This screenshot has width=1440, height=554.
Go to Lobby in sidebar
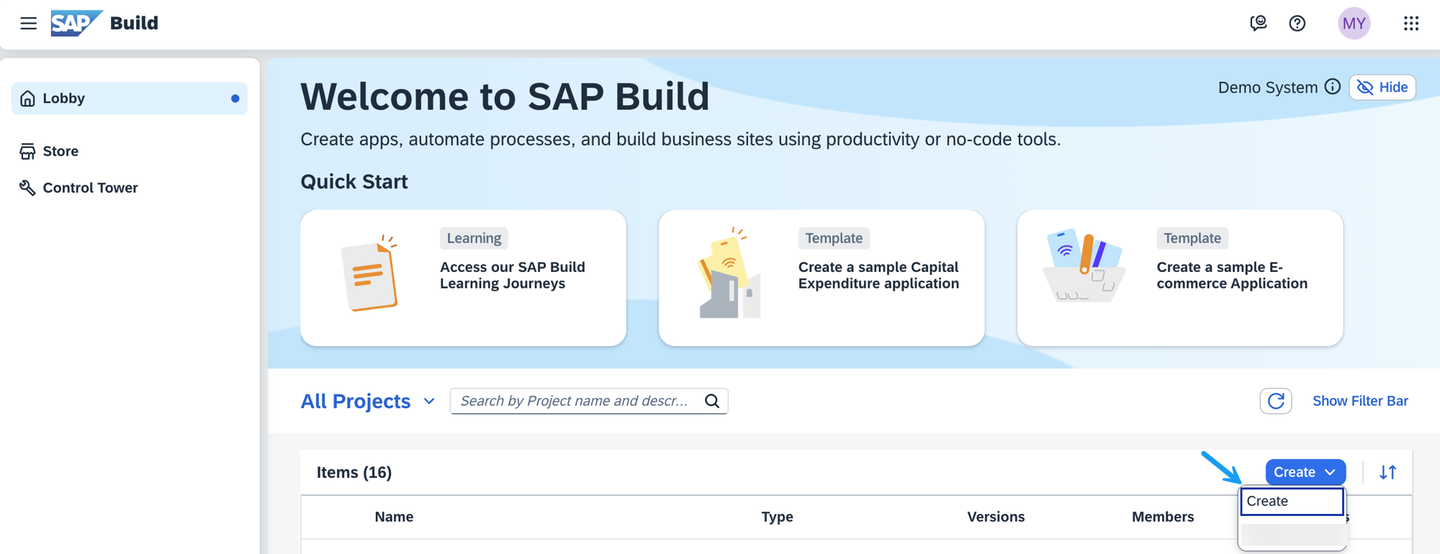(130, 99)
